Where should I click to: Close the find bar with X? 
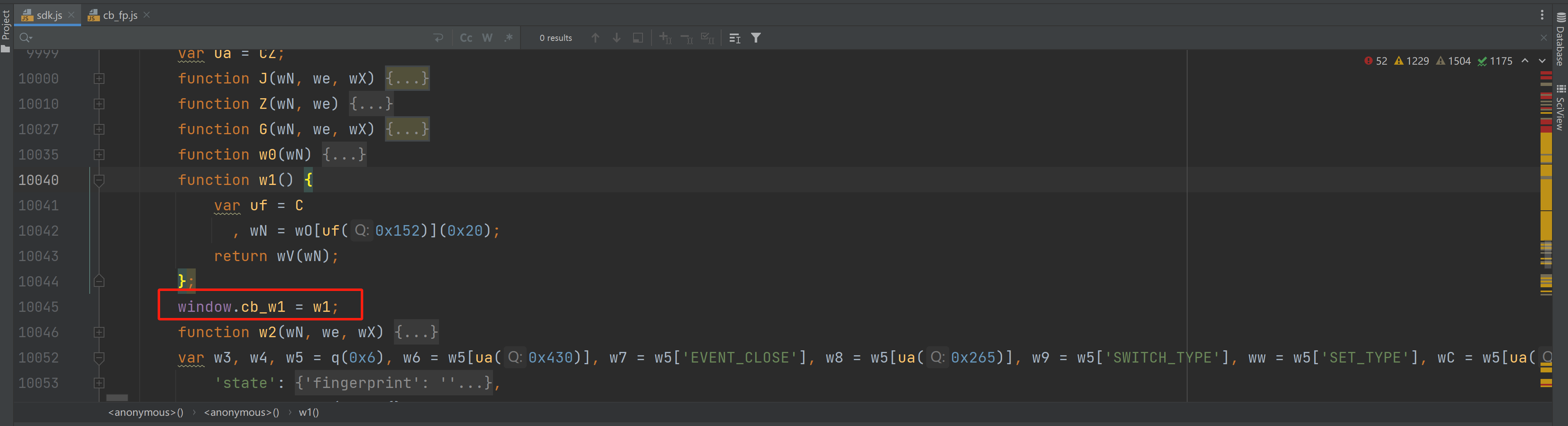coord(1544,38)
